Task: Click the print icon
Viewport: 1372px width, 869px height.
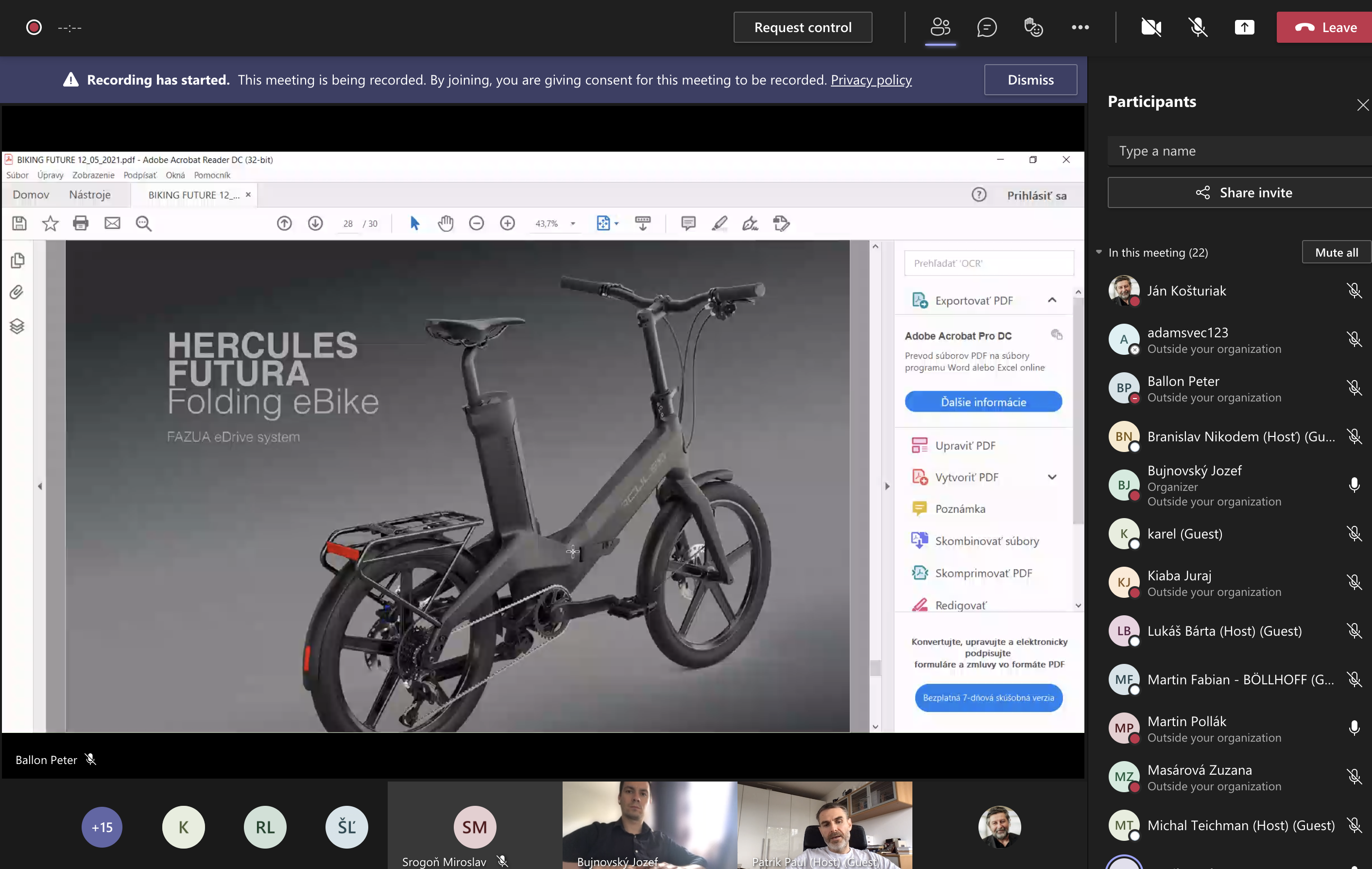Action: click(81, 224)
